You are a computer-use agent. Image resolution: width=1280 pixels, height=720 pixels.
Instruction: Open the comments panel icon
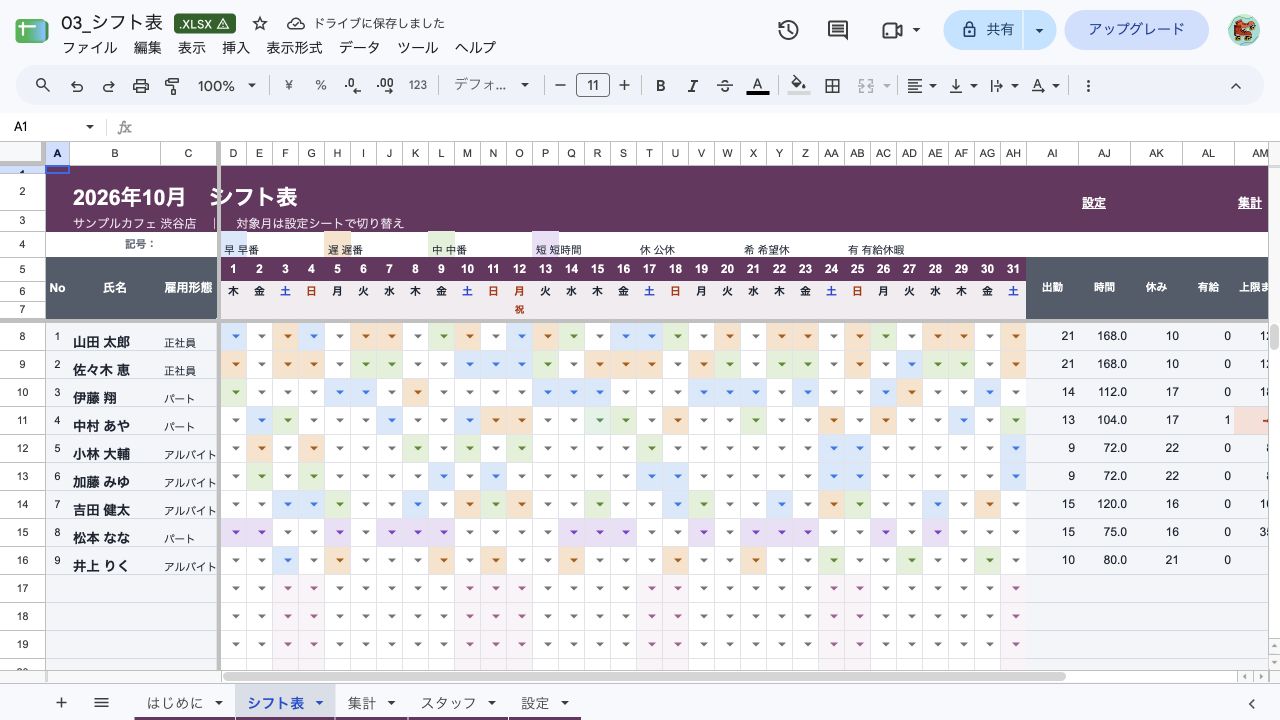point(838,30)
